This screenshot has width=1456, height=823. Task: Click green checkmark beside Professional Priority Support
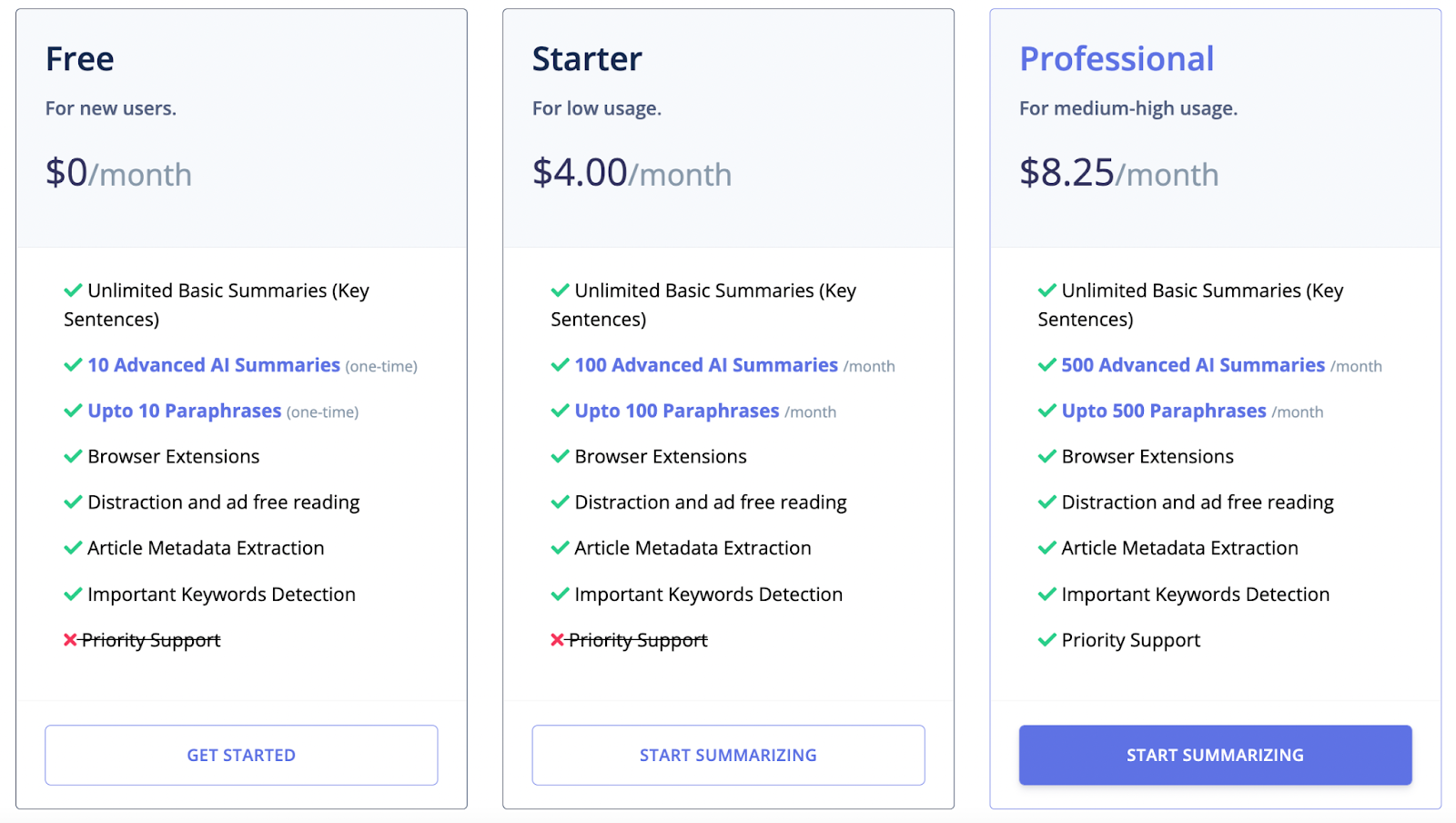tap(1047, 640)
